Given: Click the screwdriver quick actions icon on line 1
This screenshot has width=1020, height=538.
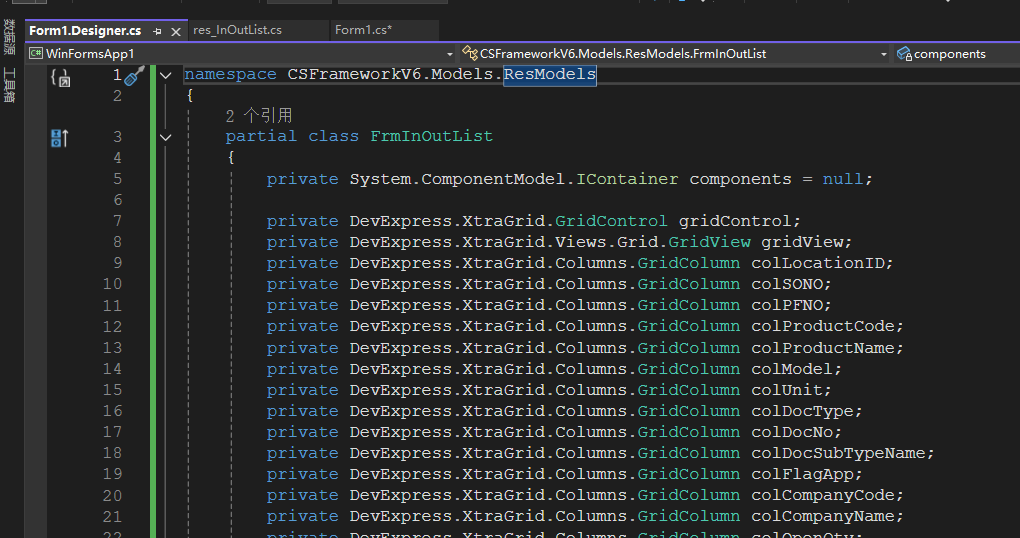Looking at the screenshot, I should point(134,77).
